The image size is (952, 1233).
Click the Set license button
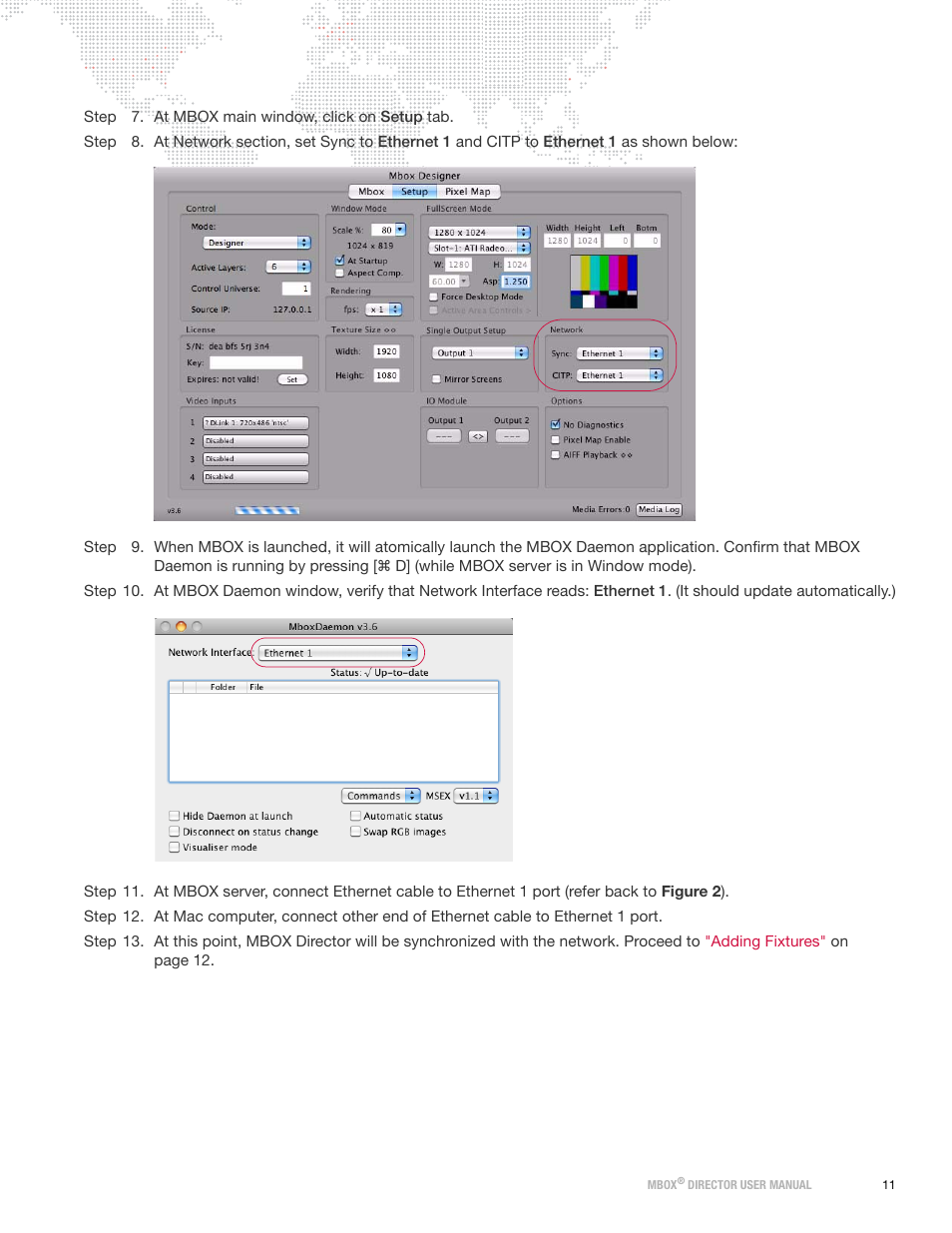(291, 379)
